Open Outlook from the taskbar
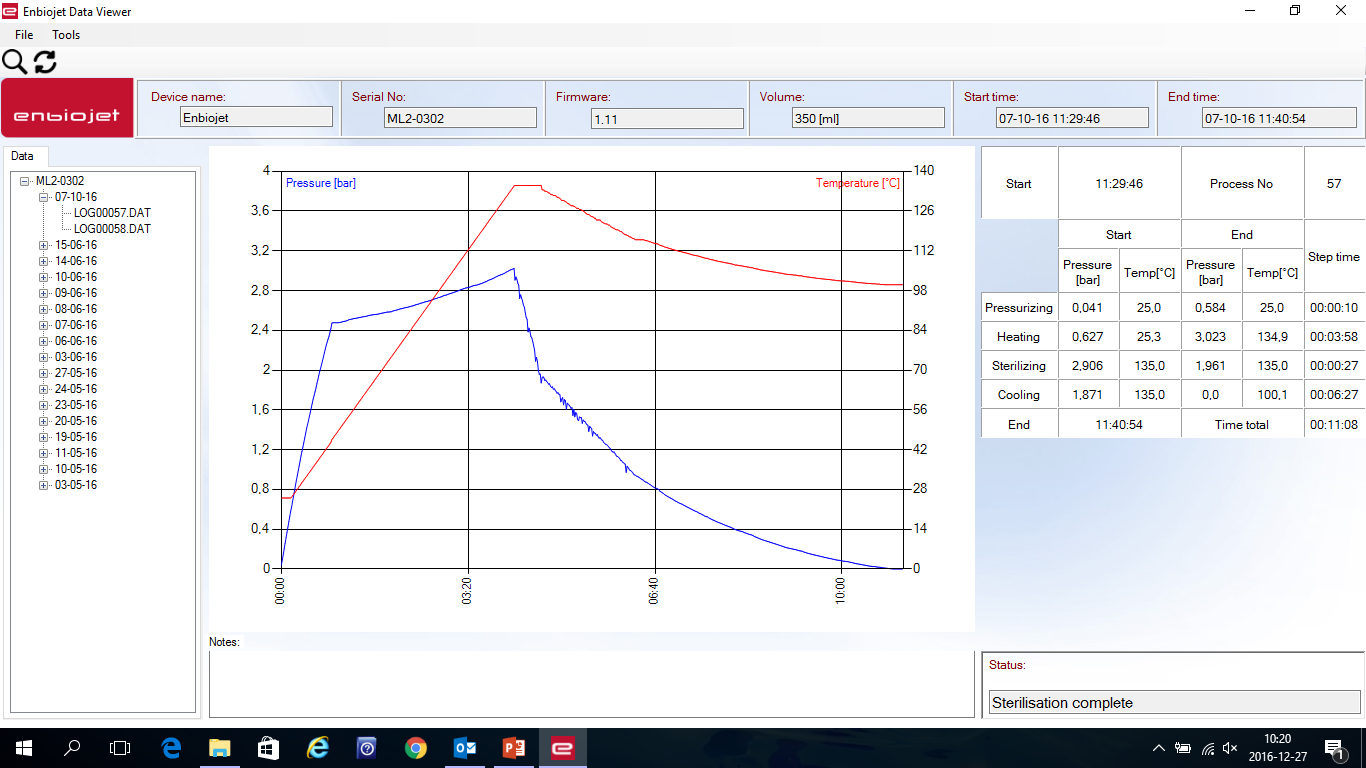Screen dimensions: 1366x768 [465, 747]
